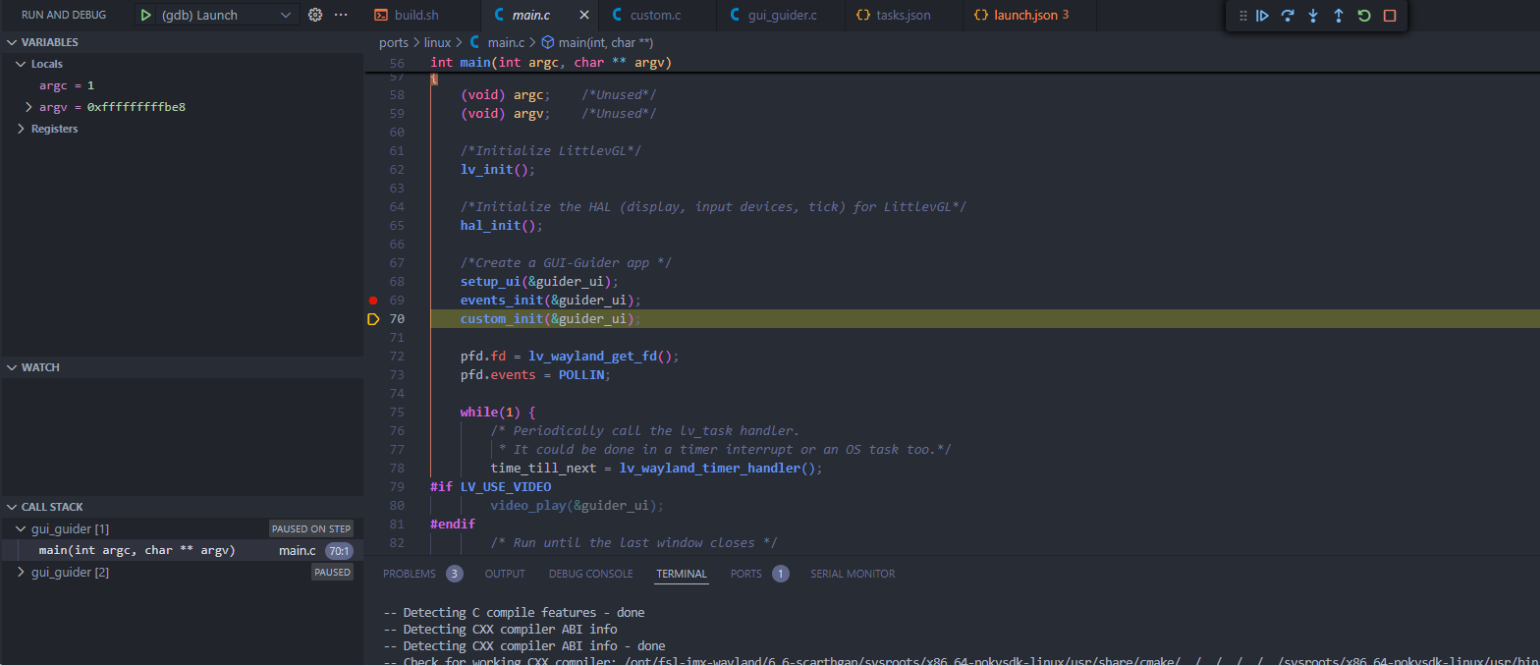
Task: Expand the Registers group
Action: [x=20, y=128]
